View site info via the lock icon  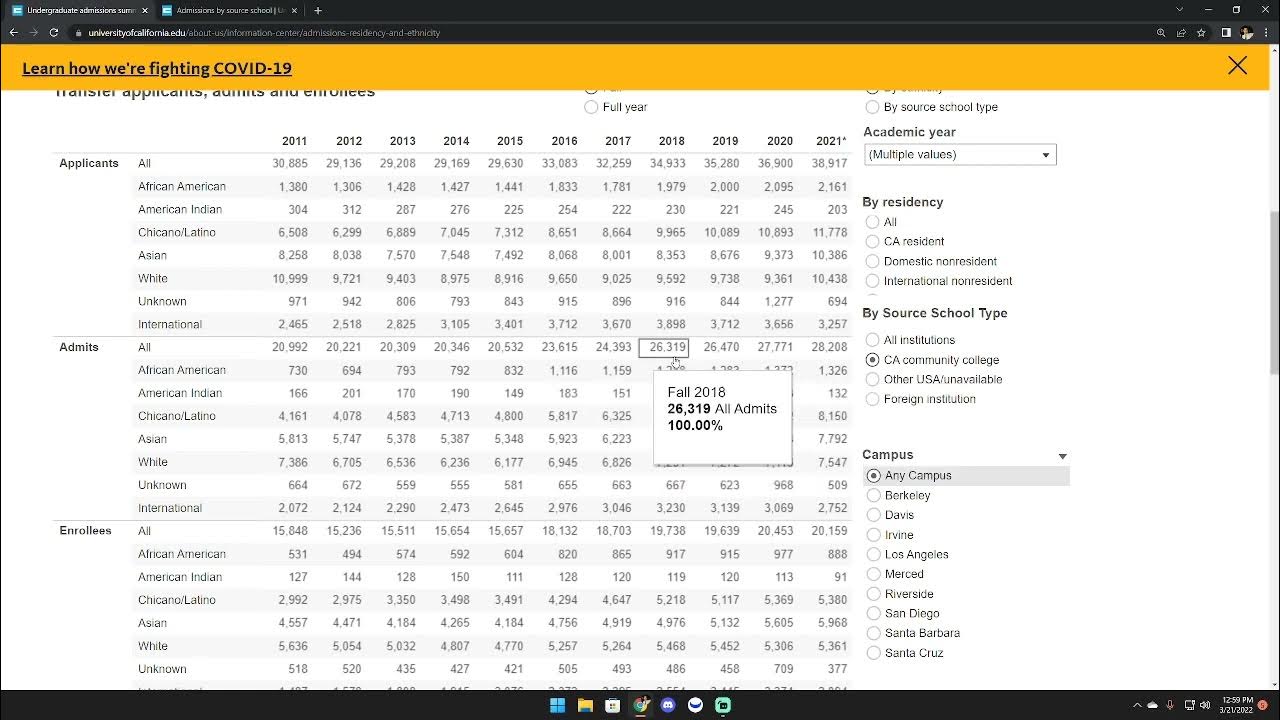point(79,32)
